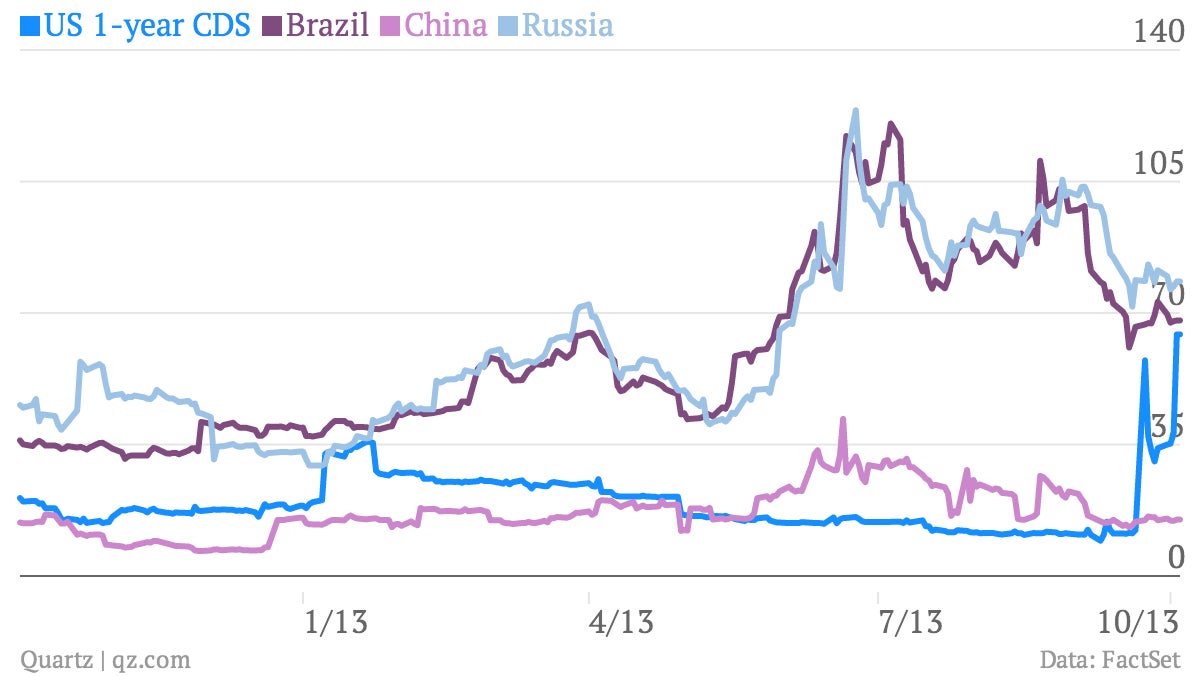The height and width of the screenshot is (676, 1200).
Task: Click the 105 y-axis value label
Action: click(1156, 163)
